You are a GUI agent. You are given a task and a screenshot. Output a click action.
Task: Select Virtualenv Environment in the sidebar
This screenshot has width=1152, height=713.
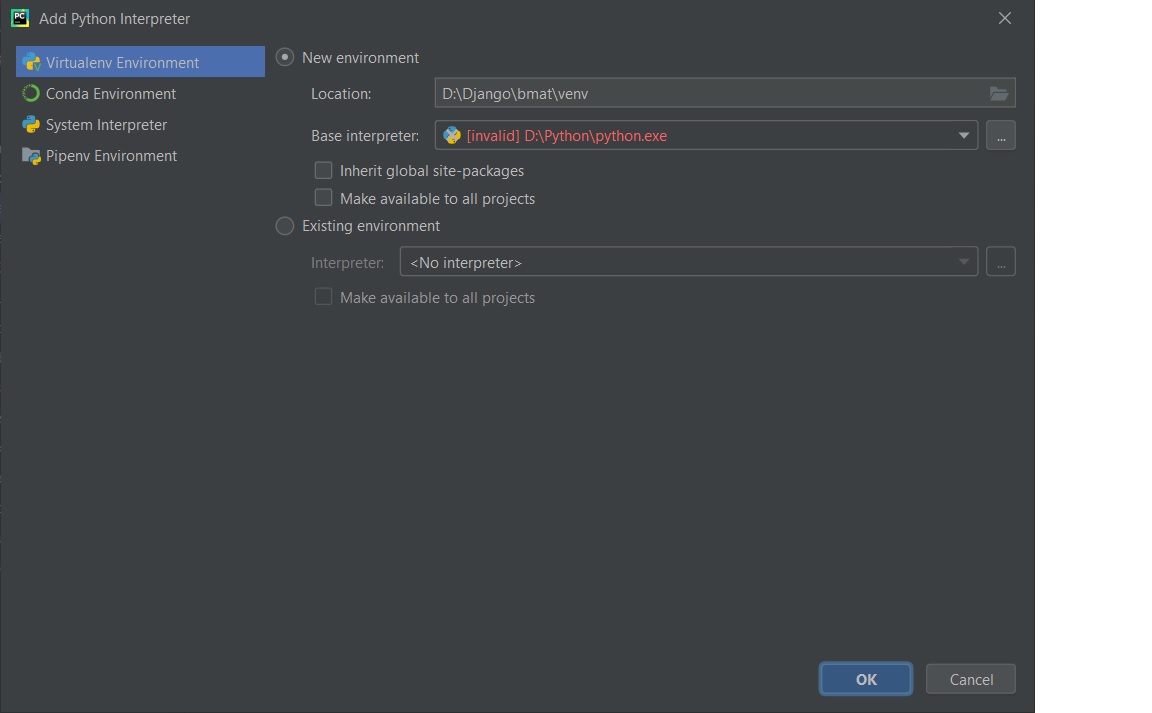click(x=140, y=62)
